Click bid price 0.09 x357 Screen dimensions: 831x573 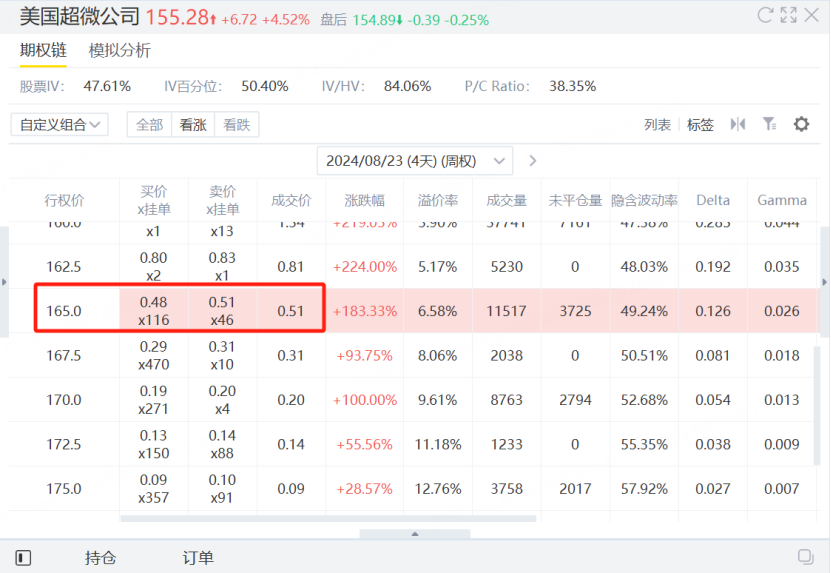pyautogui.click(x=154, y=489)
